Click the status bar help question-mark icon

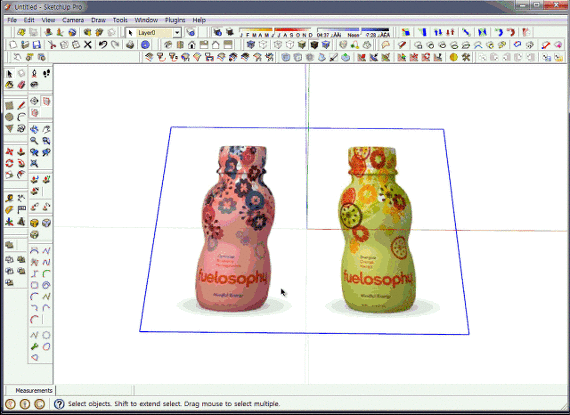[59, 404]
